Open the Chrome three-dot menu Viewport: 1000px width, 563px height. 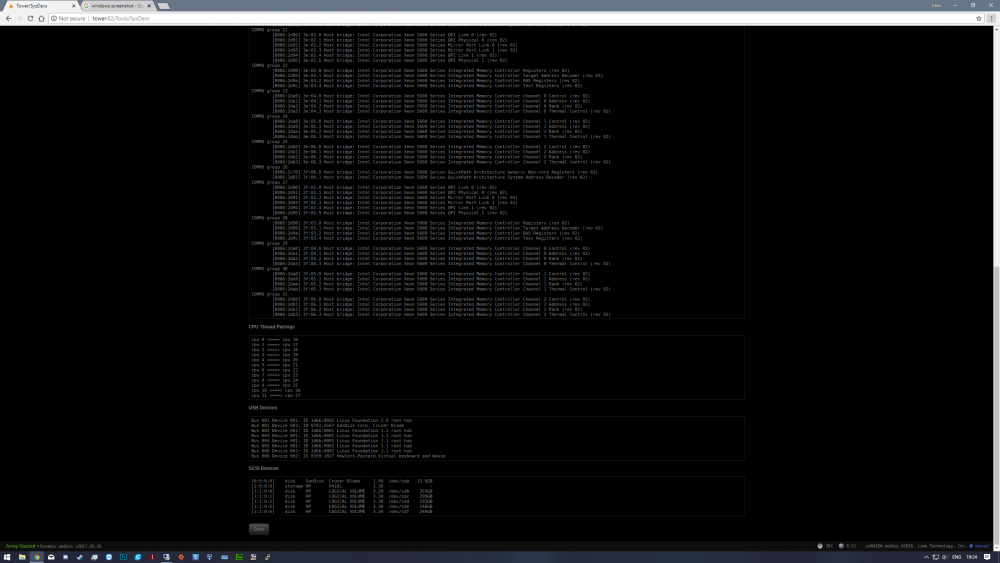(x=991, y=18)
